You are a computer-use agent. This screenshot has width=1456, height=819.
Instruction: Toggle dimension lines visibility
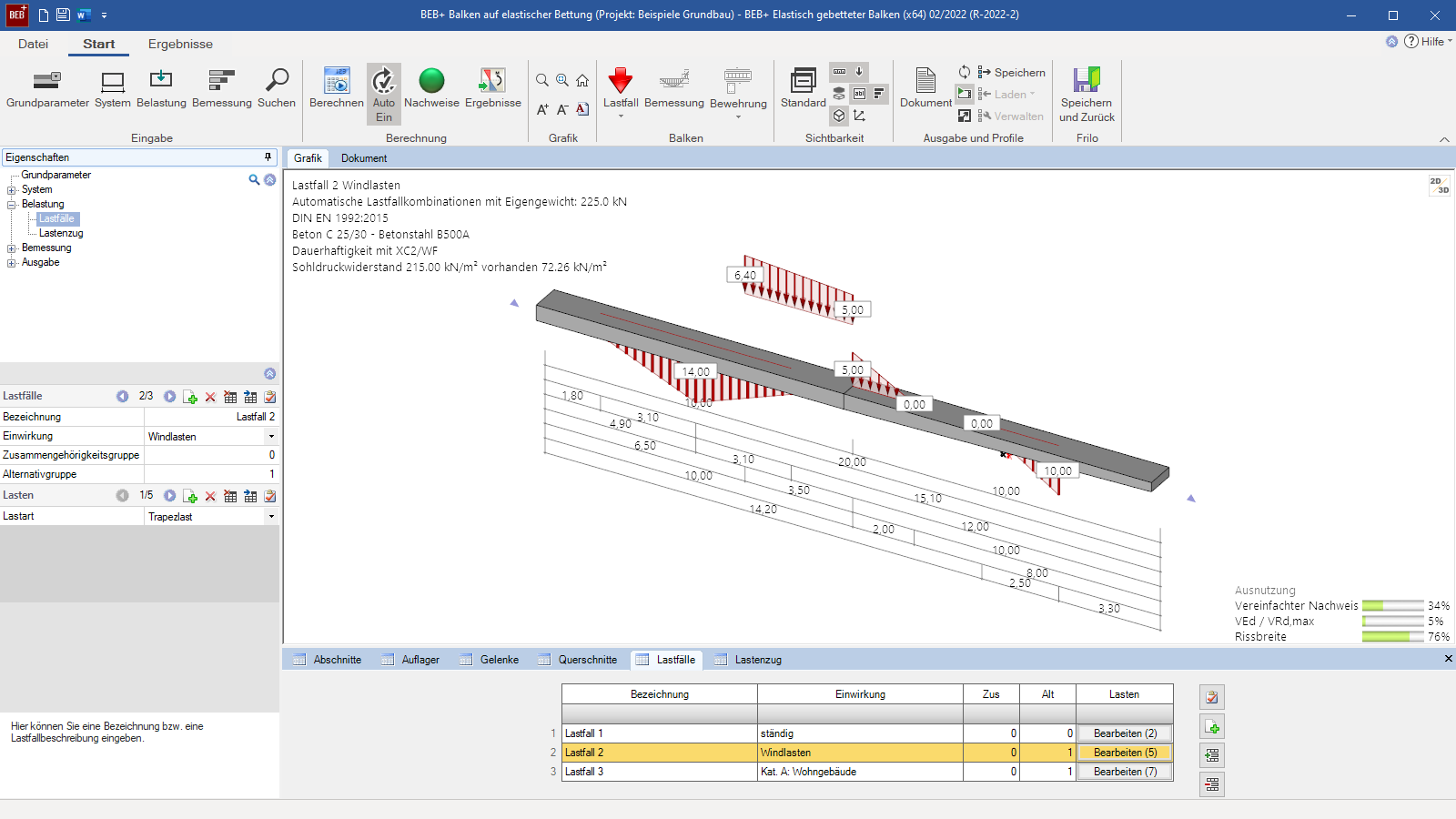[840, 72]
